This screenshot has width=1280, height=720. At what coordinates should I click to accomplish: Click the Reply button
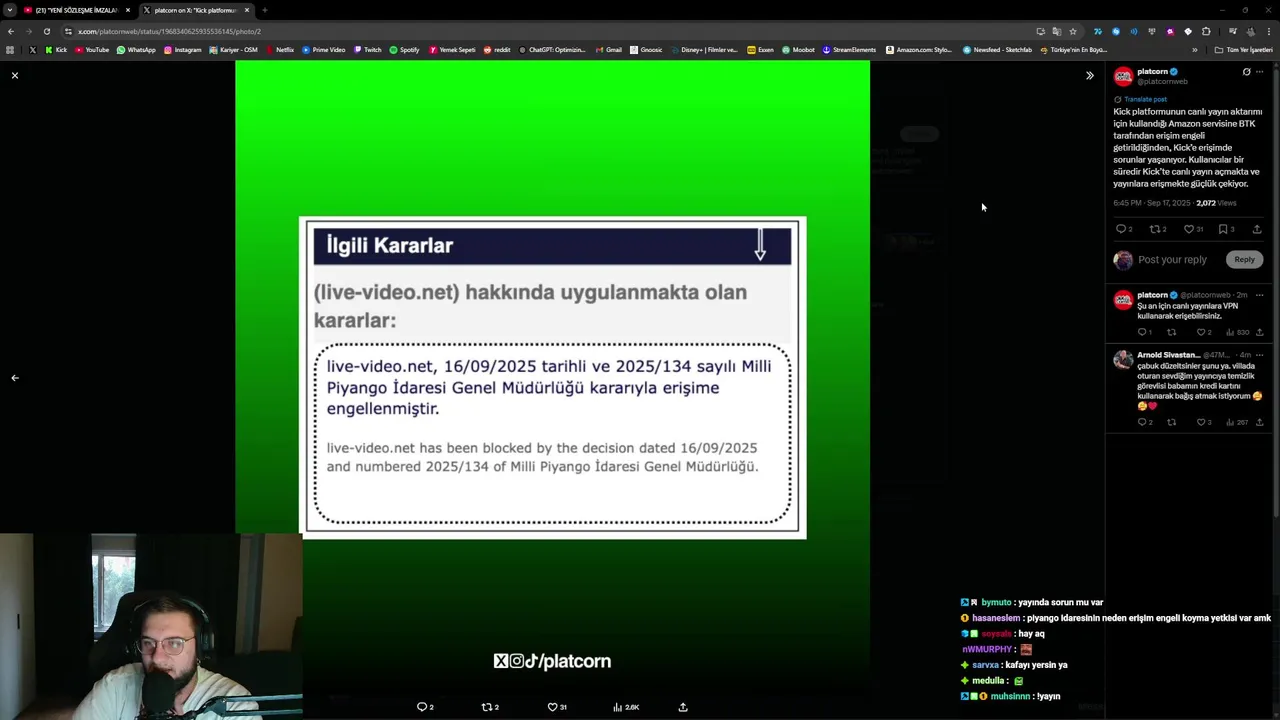1244,260
